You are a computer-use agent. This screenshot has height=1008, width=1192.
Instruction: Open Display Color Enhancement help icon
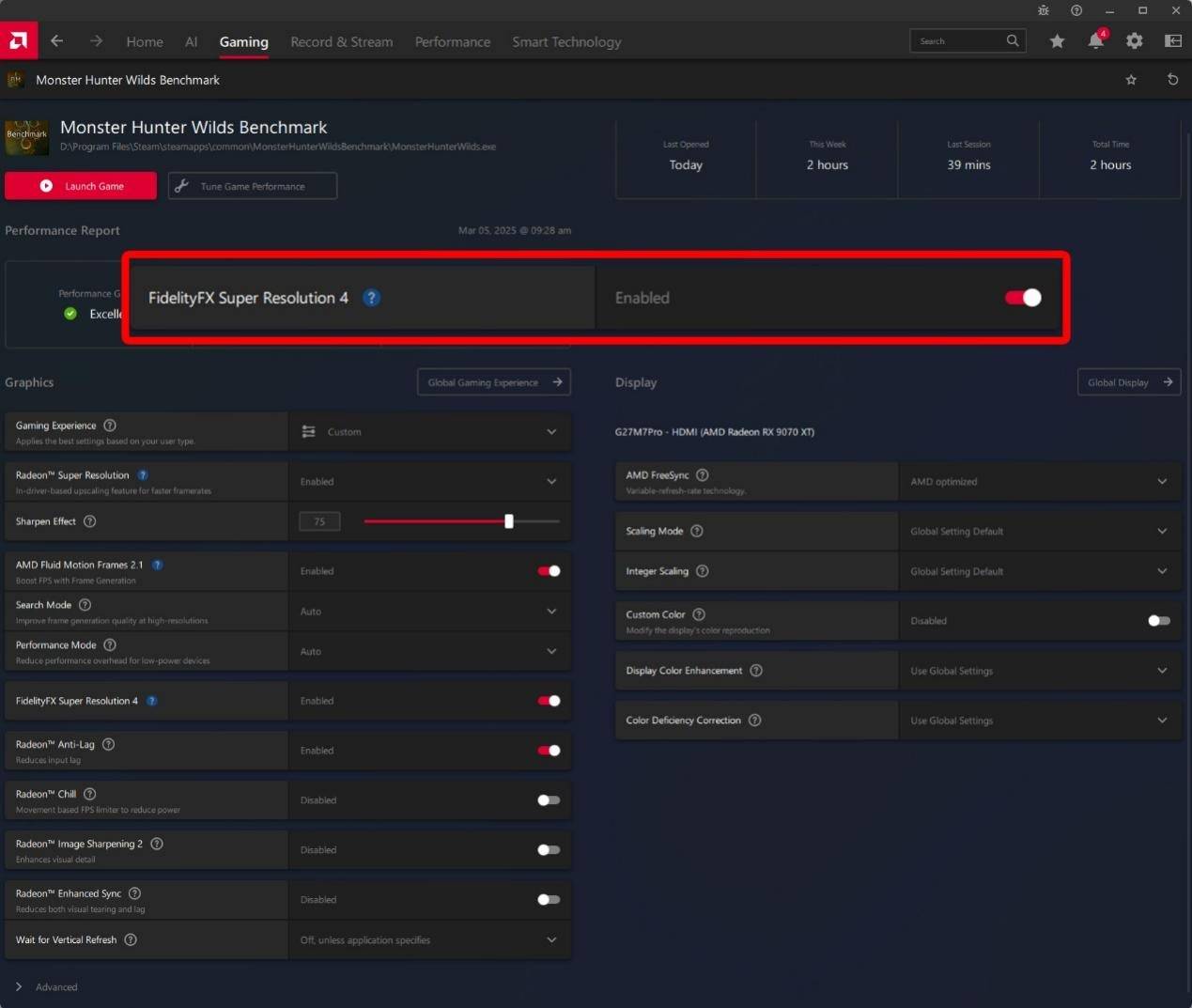click(756, 671)
